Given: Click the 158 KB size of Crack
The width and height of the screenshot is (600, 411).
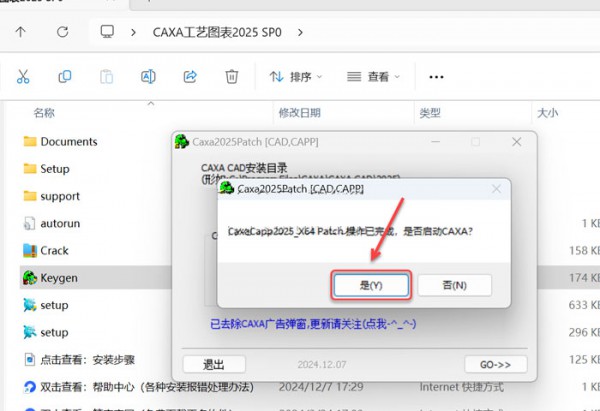Looking at the screenshot, I should point(584,251).
